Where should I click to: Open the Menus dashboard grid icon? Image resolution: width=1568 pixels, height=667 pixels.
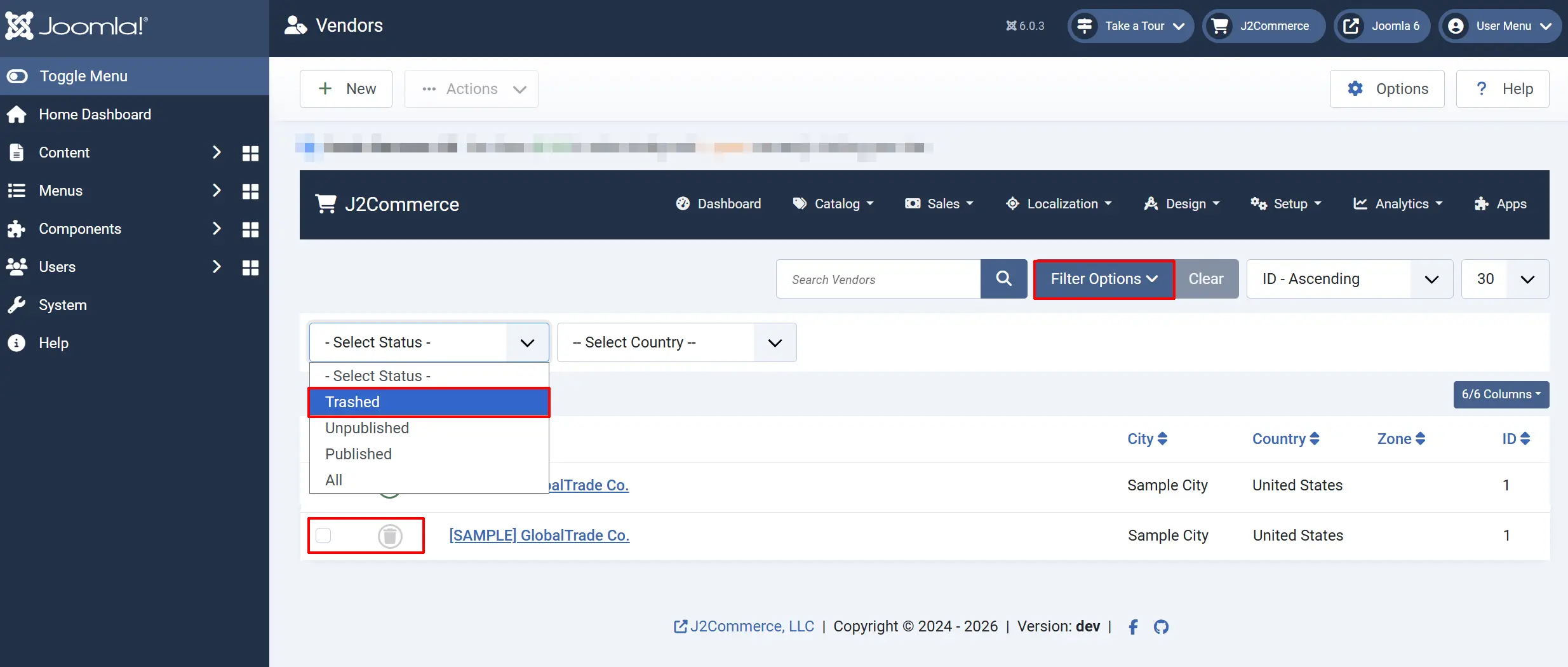pyautogui.click(x=251, y=191)
